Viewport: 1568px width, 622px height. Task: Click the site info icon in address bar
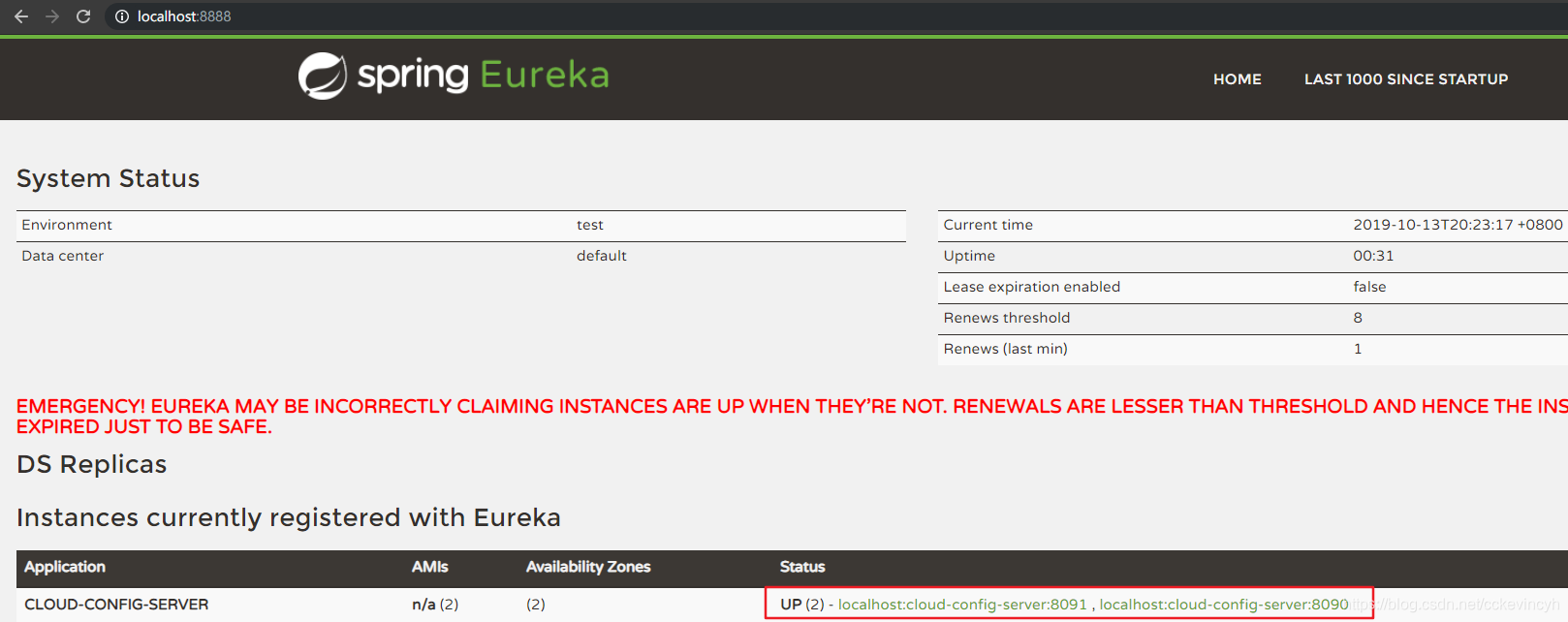point(122,16)
